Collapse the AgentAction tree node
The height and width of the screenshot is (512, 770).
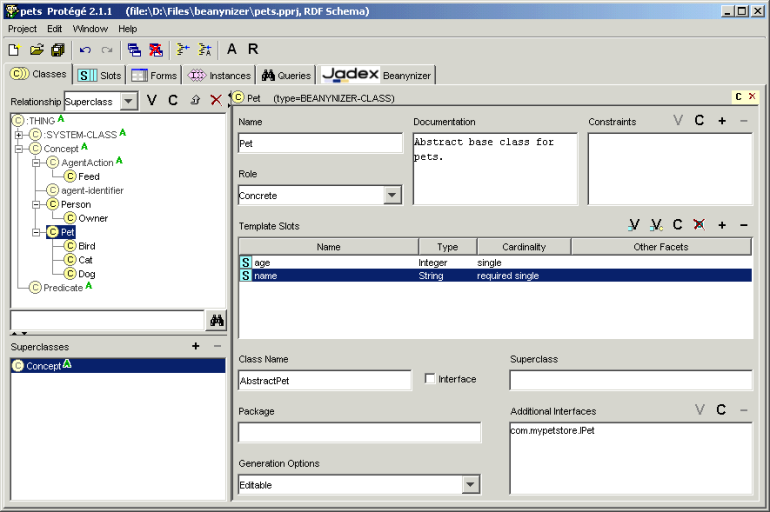pyautogui.click(x=36, y=162)
